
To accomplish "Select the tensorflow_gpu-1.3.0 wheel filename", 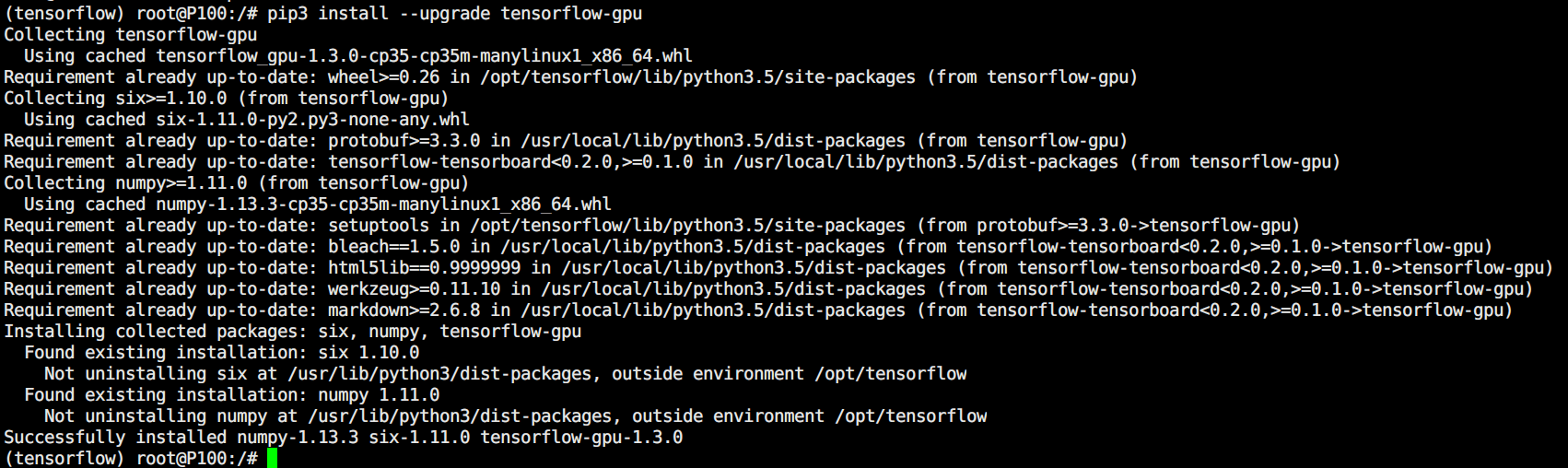I will [x=424, y=56].
